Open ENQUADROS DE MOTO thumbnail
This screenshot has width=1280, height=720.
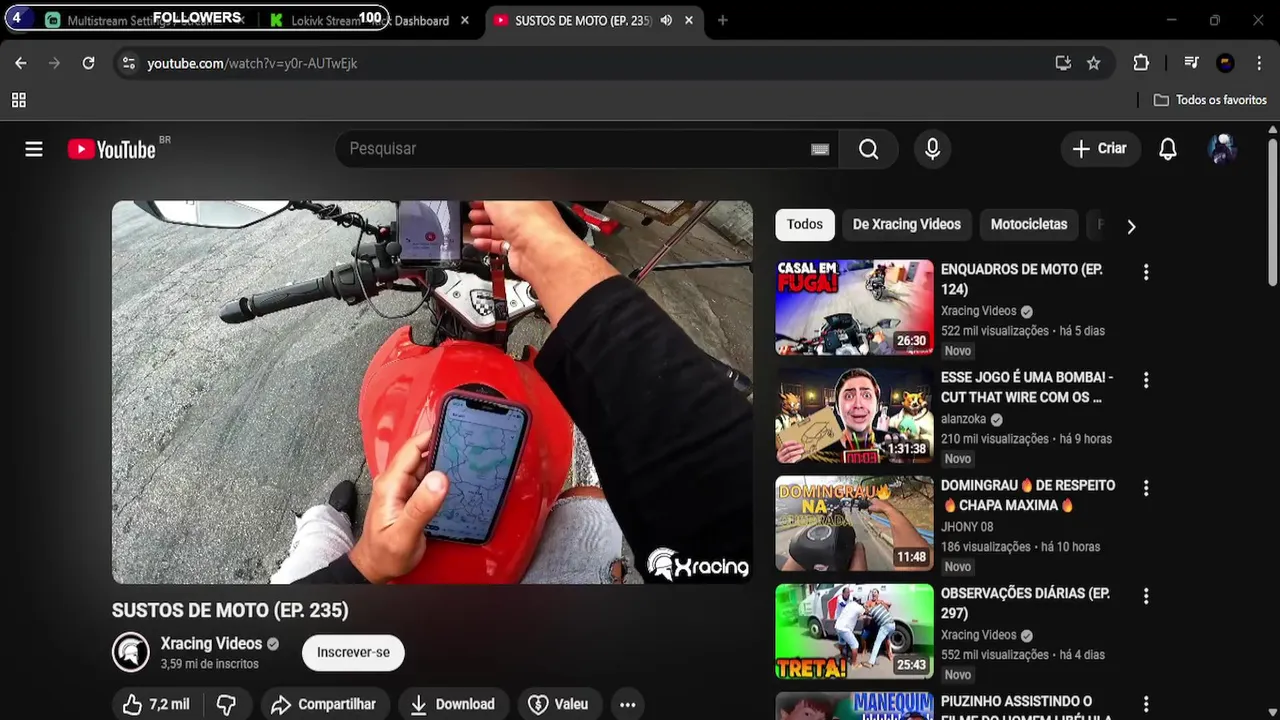click(x=854, y=308)
